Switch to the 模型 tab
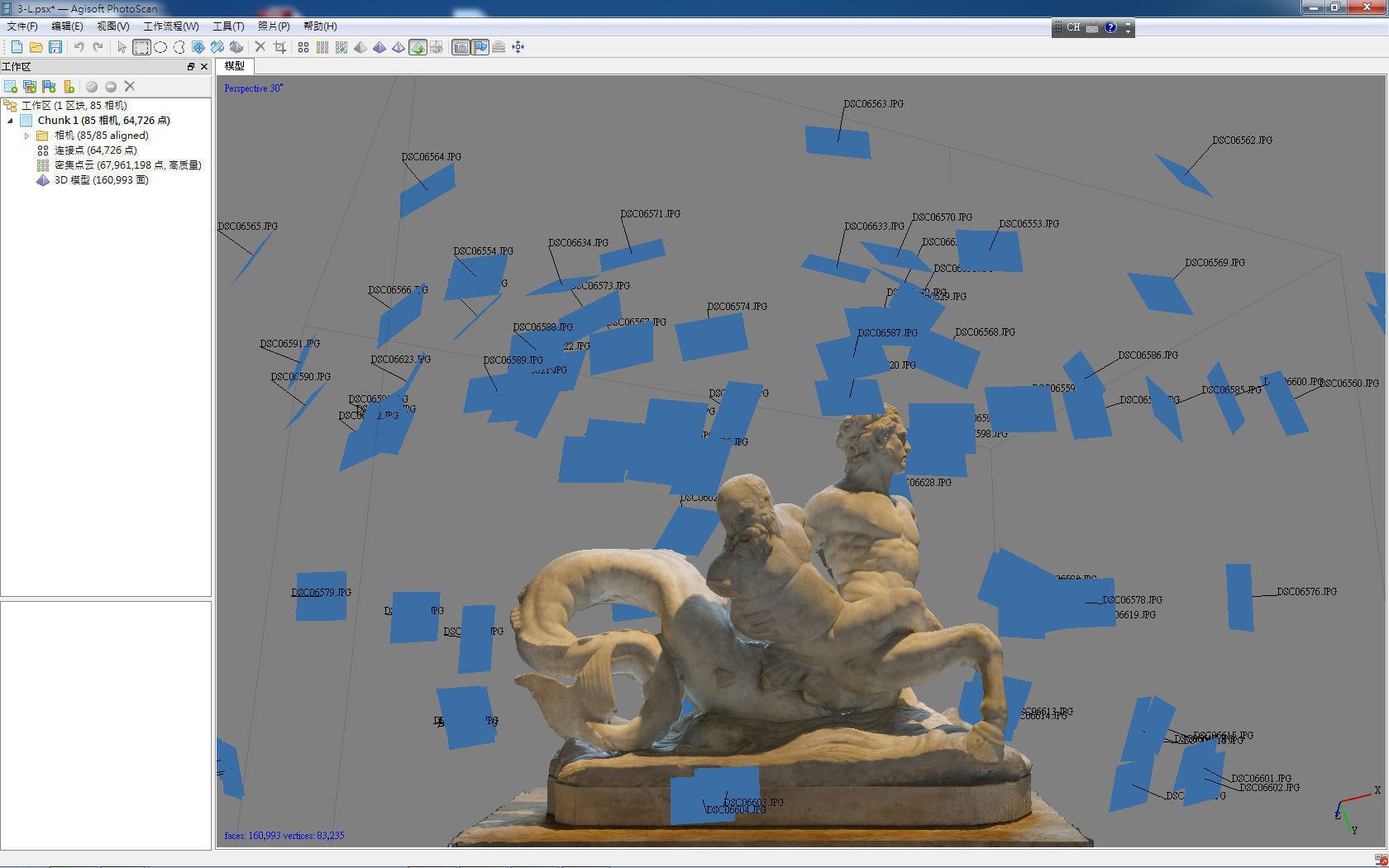 tap(235, 66)
